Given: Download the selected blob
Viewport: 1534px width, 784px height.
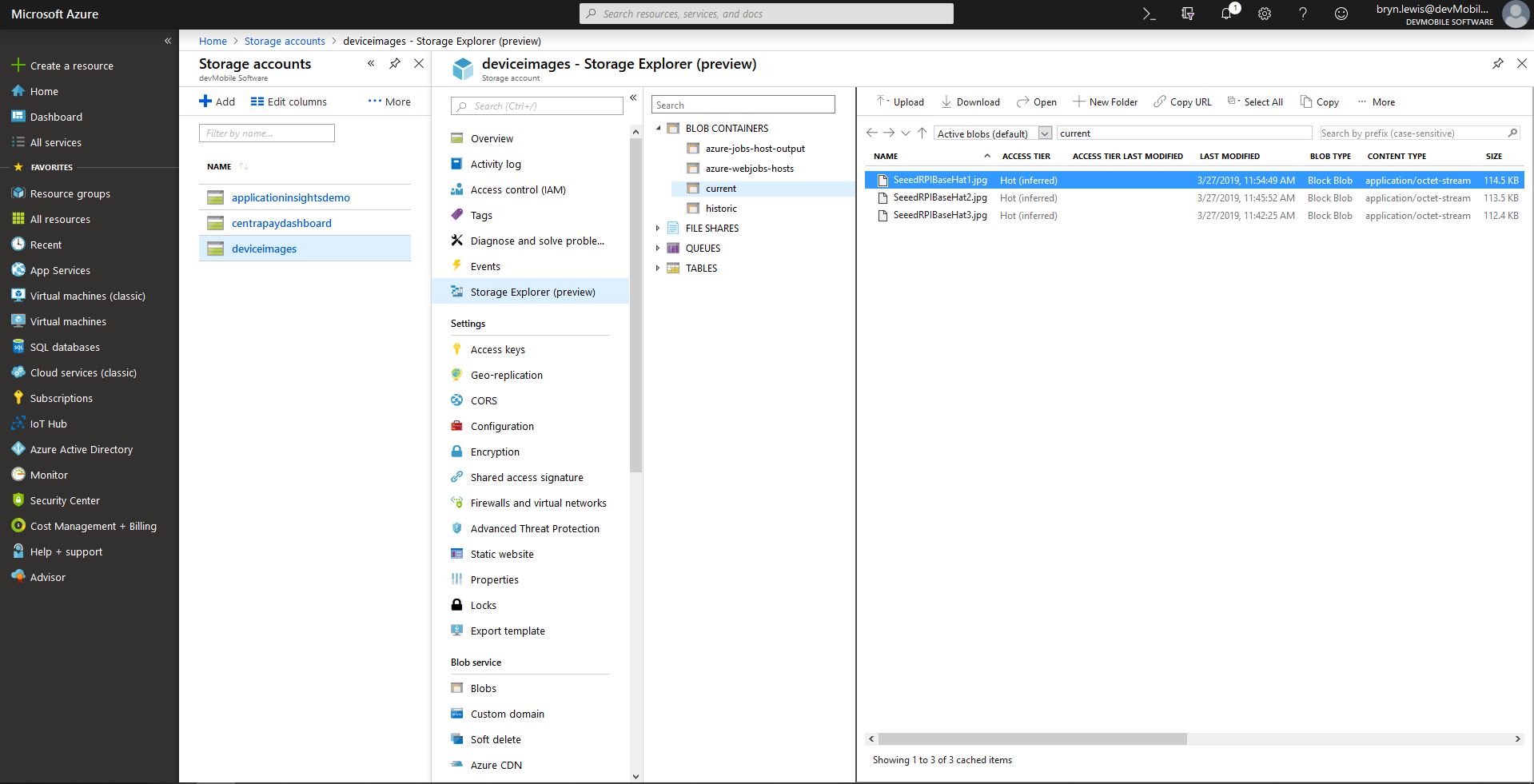Looking at the screenshot, I should (x=970, y=102).
